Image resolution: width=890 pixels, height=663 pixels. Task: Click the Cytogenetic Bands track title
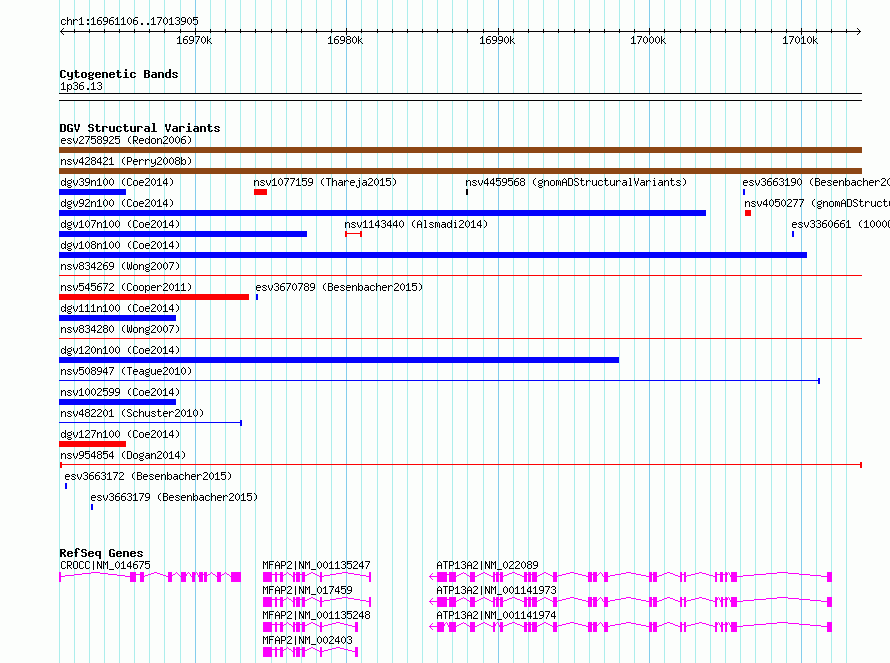click(x=119, y=74)
